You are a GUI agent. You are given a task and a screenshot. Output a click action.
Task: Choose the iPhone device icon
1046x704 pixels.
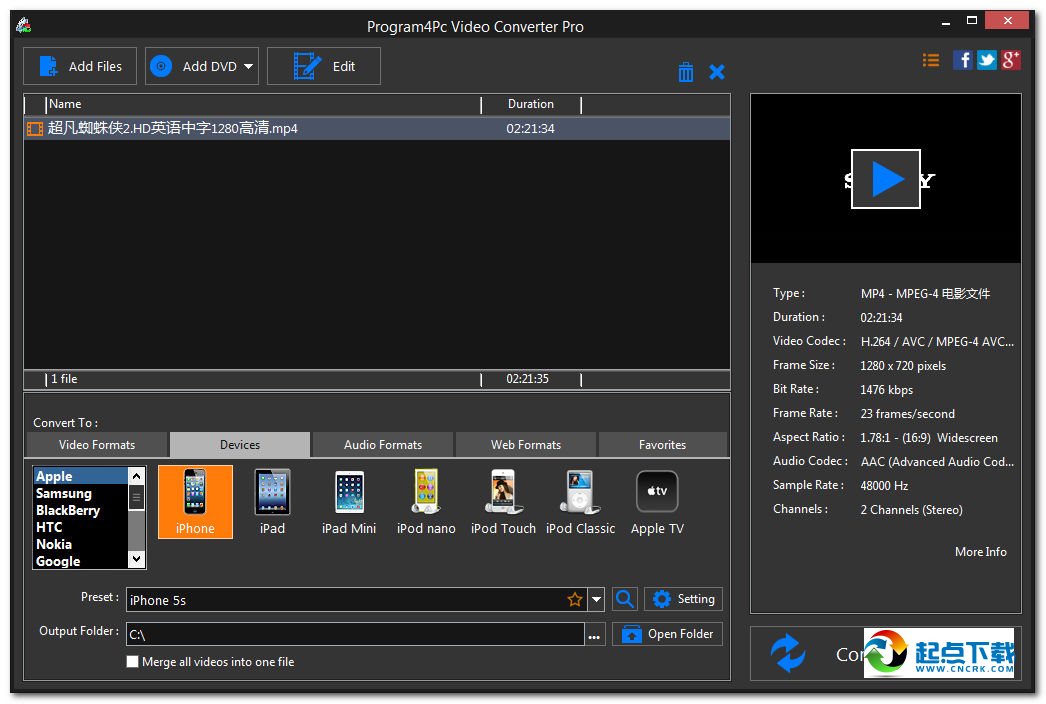click(x=195, y=502)
